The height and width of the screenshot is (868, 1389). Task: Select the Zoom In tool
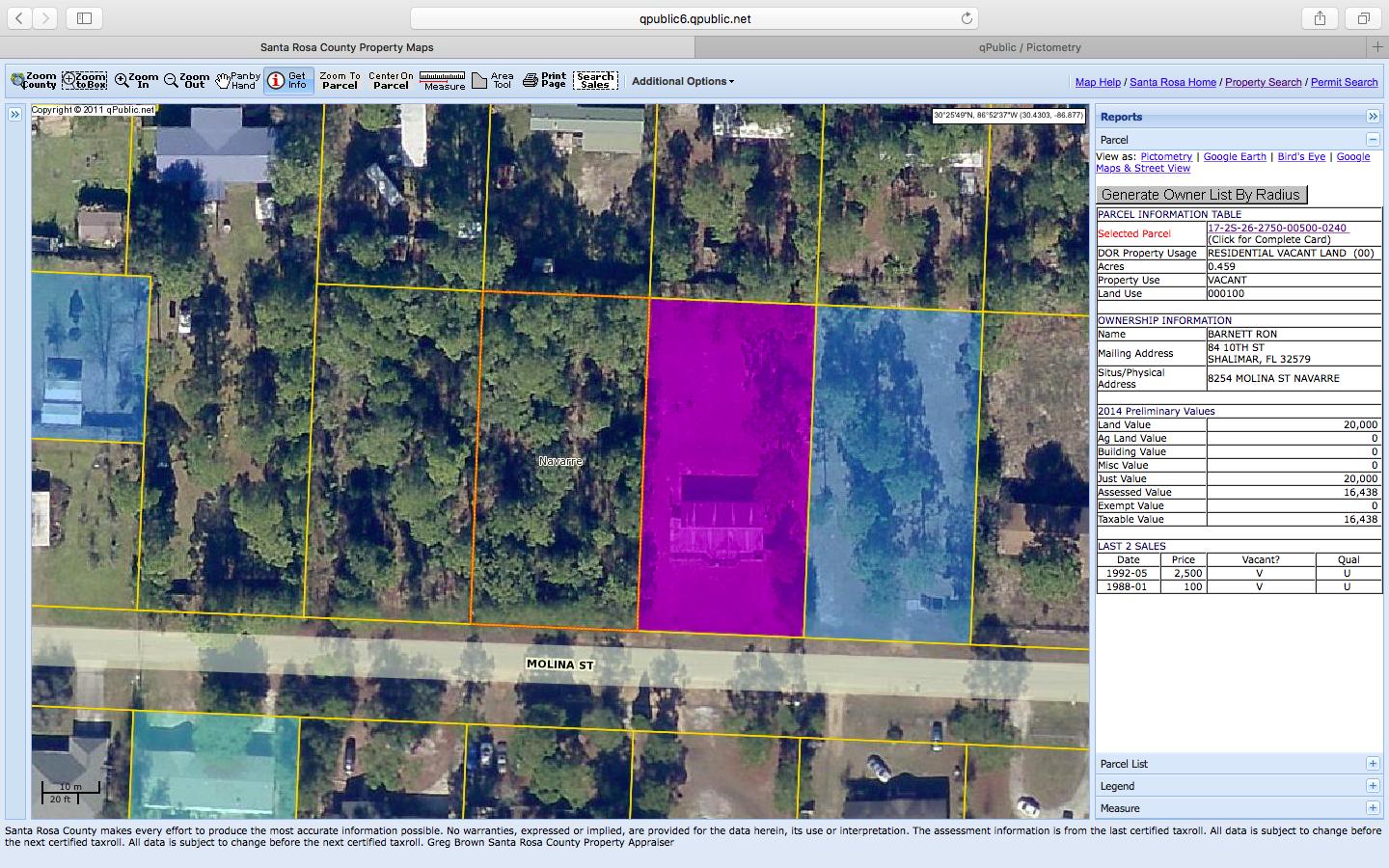136,81
